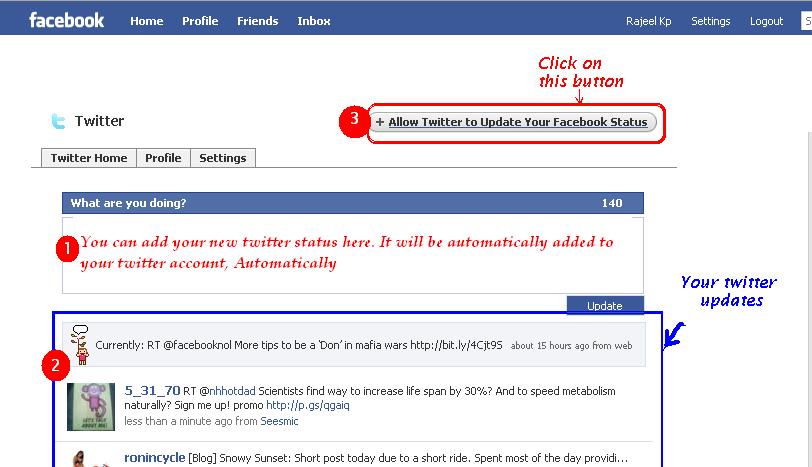
Task: Click the Rajeel Kp account link
Action: (648, 21)
